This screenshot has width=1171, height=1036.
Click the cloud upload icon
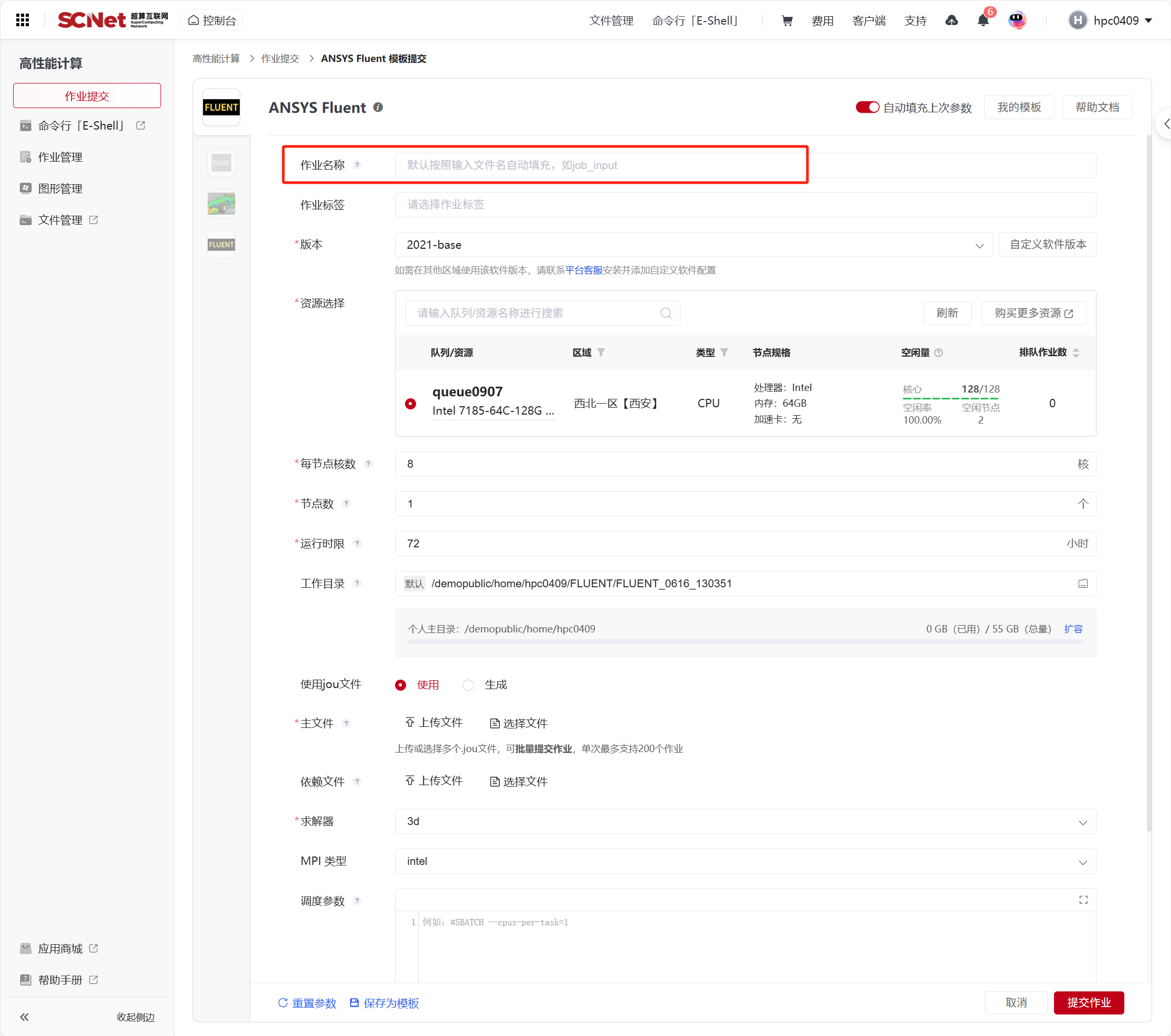tap(952, 20)
